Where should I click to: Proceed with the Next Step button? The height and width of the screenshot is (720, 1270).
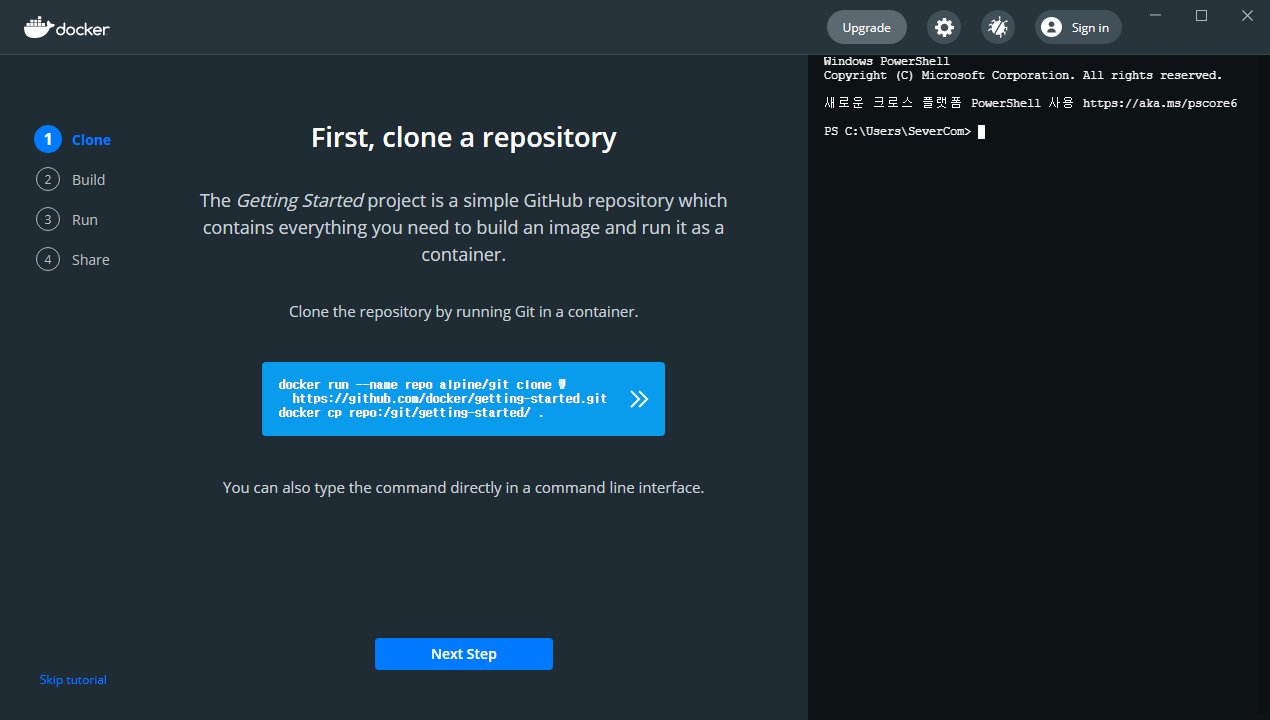[x=464, y=654]
